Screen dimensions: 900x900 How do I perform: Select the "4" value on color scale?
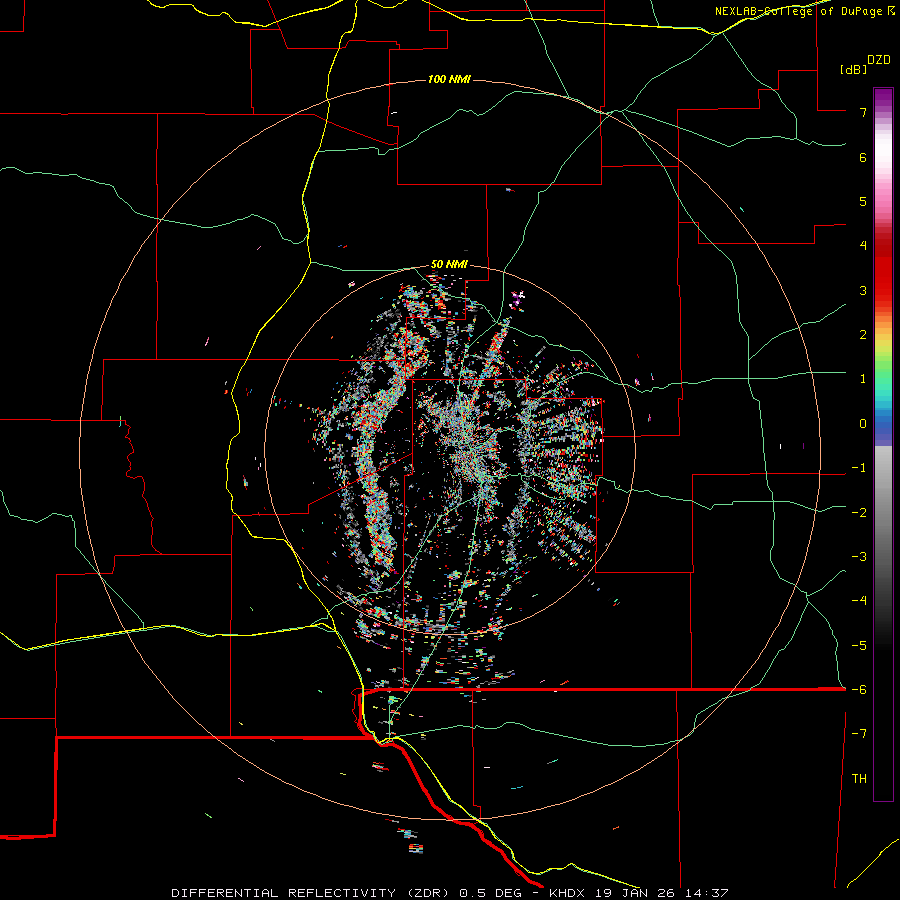coord(863,246)
